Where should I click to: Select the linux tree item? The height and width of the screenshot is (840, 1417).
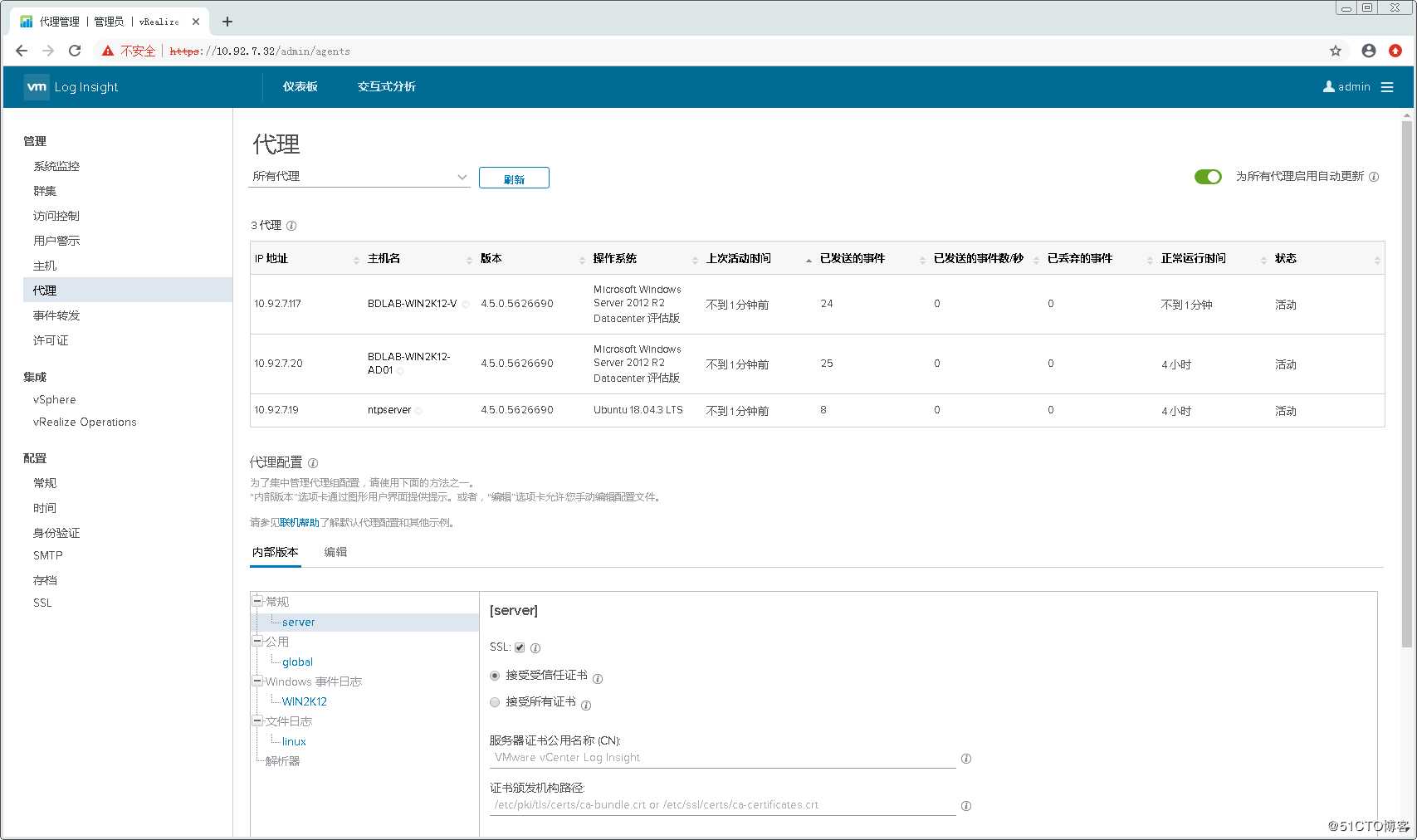(x=294, y=741)
